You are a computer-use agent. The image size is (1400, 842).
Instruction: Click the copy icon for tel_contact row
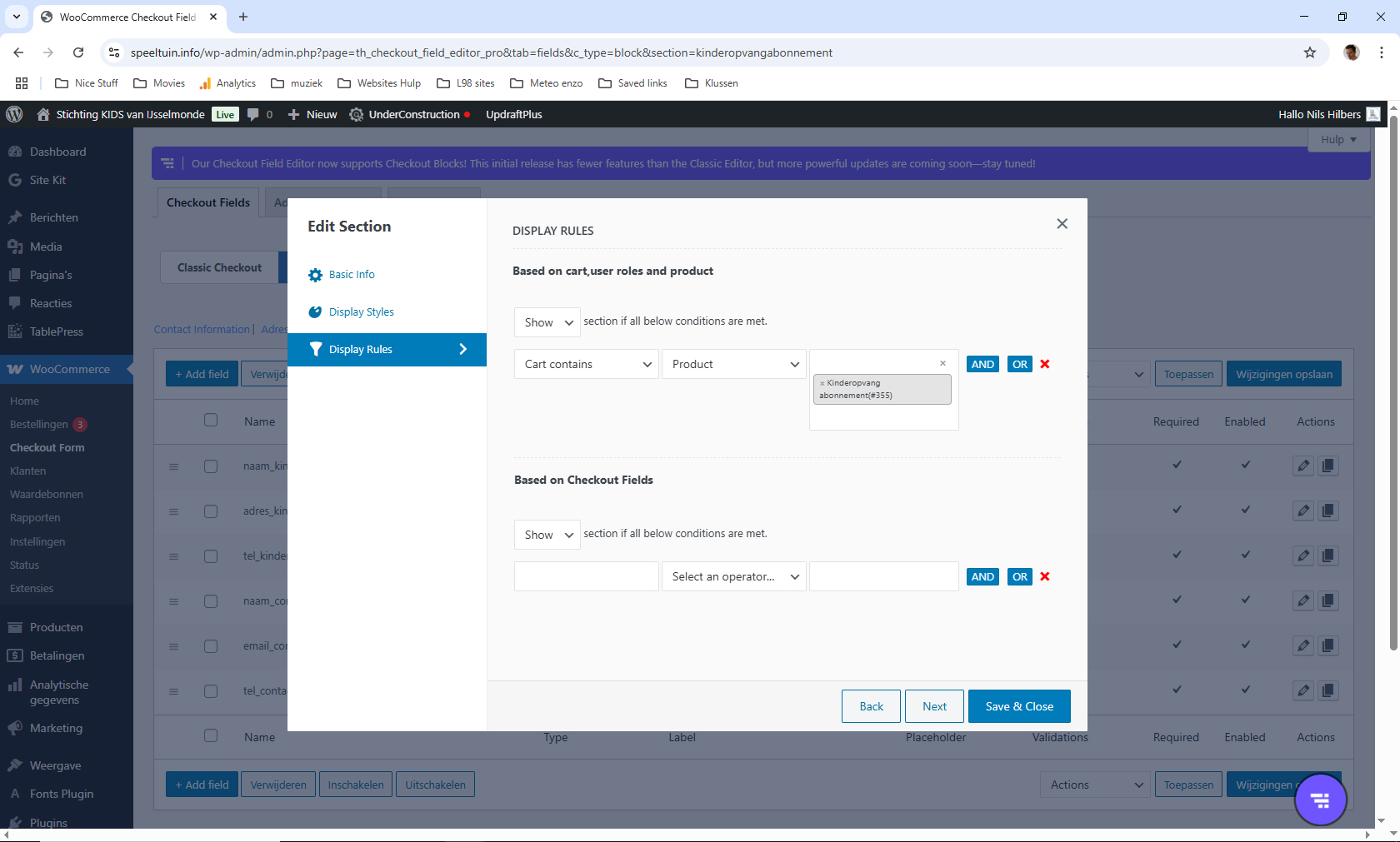[x=1328, y=690]
